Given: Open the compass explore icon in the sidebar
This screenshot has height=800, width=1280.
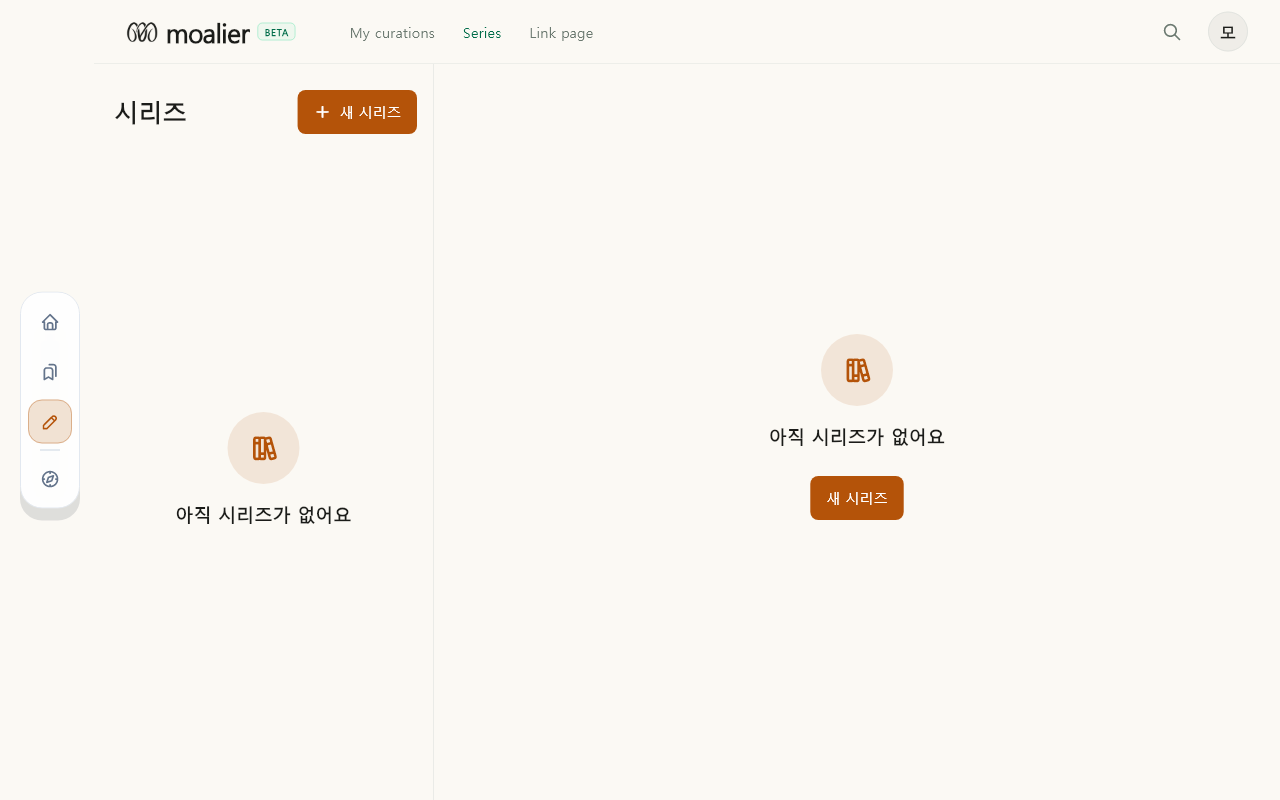Looking at the screenshot, I should tap(50, 479).
